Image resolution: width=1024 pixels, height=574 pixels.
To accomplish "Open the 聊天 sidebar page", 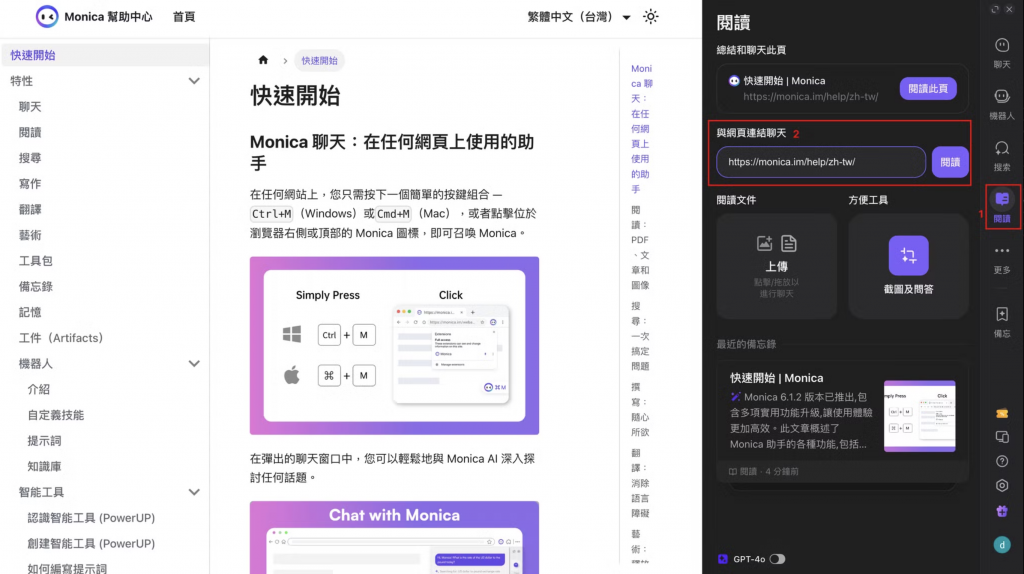I will [30, 106].
